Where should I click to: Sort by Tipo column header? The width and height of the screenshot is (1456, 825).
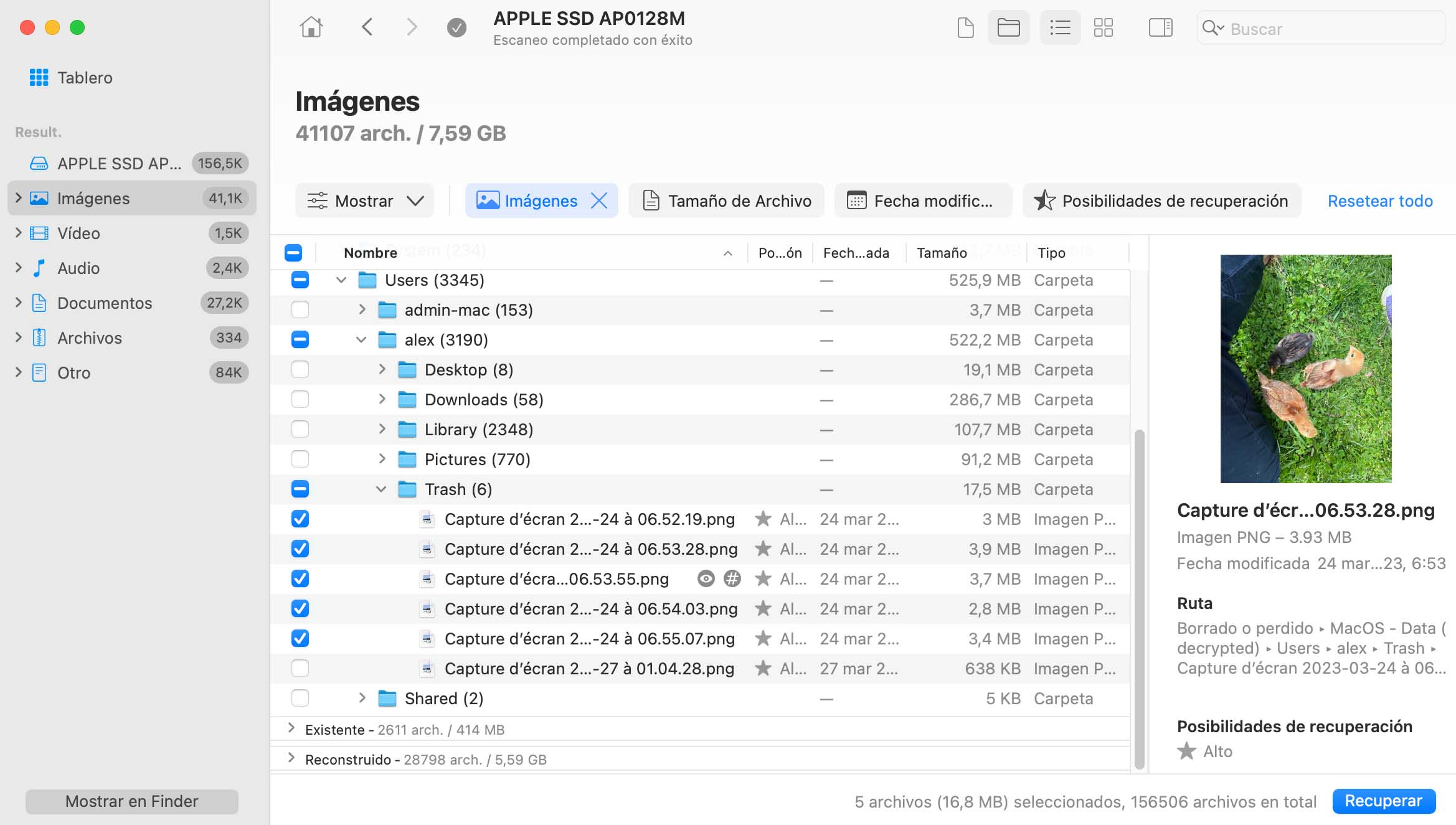coord(1051,253)
